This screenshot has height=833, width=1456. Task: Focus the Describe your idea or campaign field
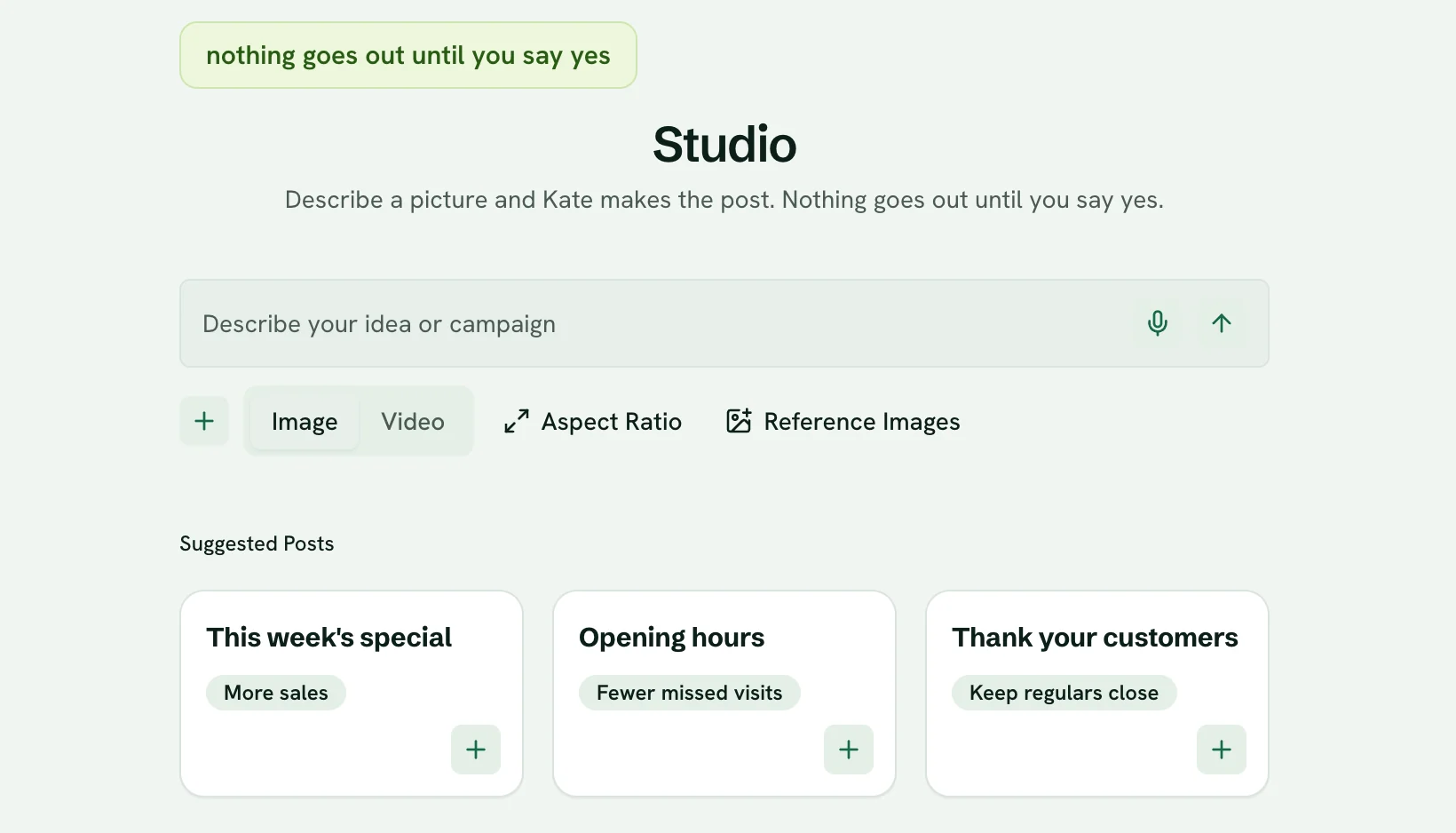click(x=657, y=323)
